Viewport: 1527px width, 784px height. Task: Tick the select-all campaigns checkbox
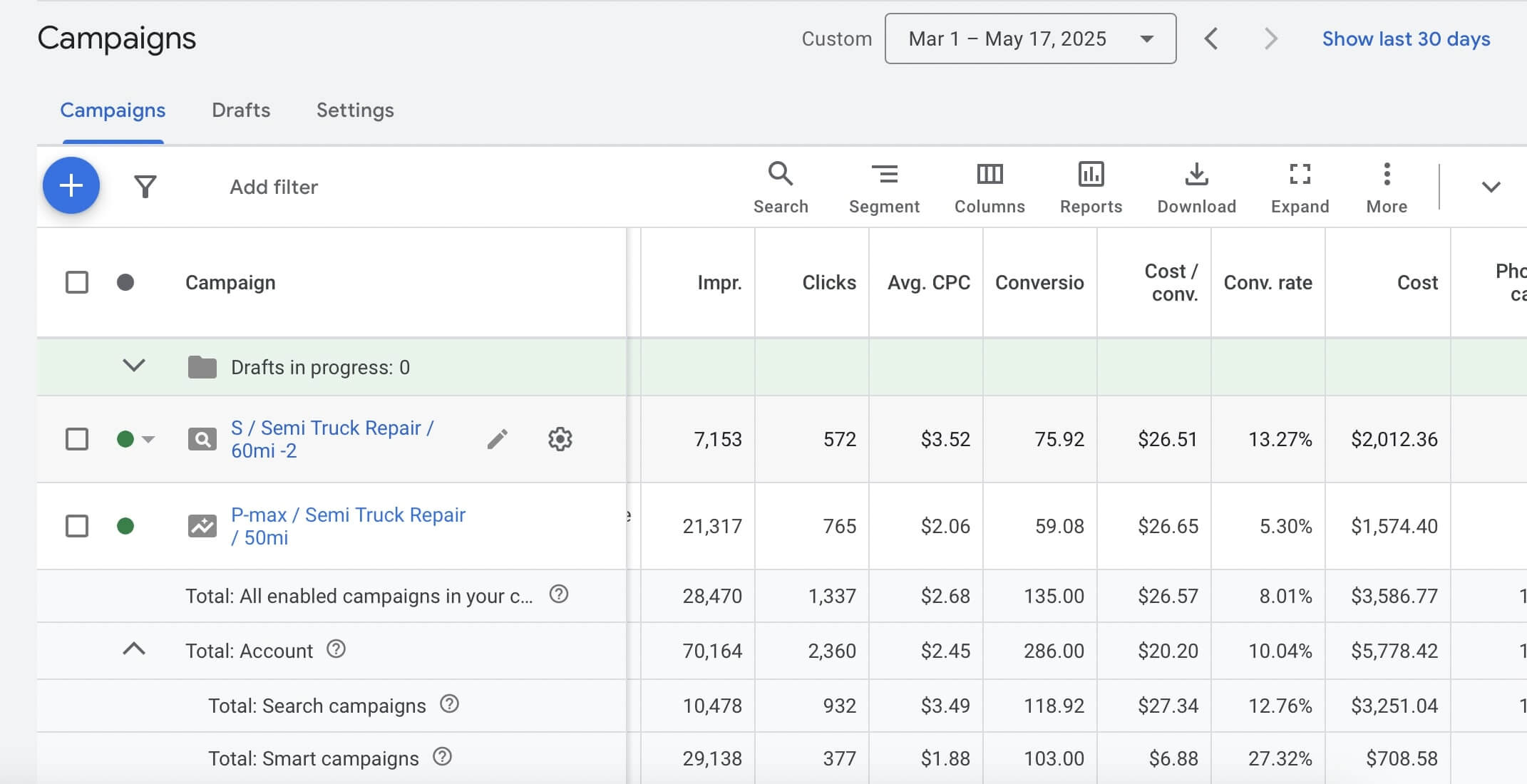click(77, 282)
